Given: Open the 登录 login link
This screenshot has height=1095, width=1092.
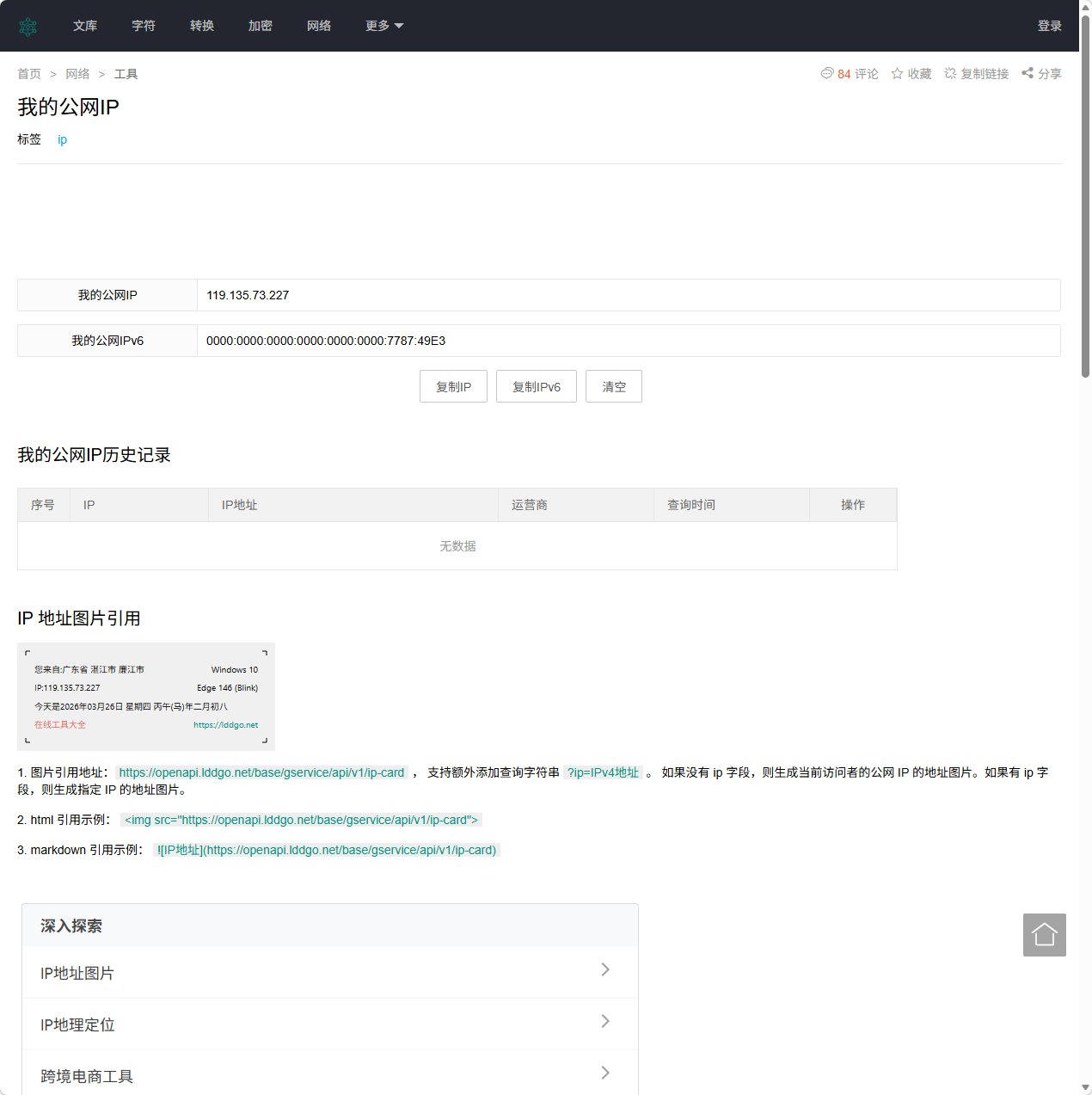Looking at the screenshot, I should [x=1049, y=26].
